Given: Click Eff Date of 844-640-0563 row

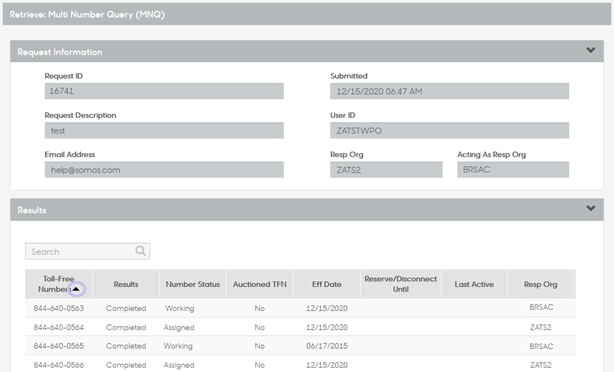Looking at the screenshot, I should click(x=327, y=308).
